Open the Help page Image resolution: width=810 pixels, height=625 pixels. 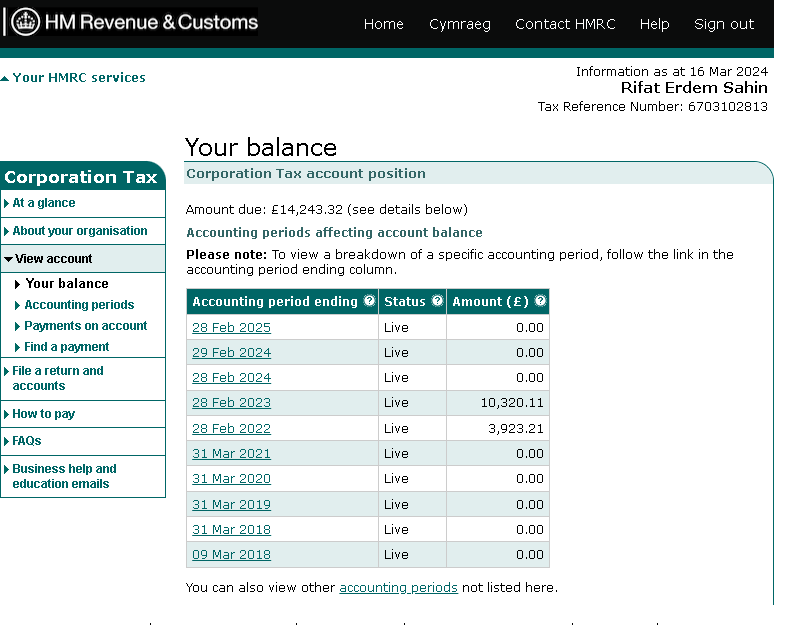[655, 24]
